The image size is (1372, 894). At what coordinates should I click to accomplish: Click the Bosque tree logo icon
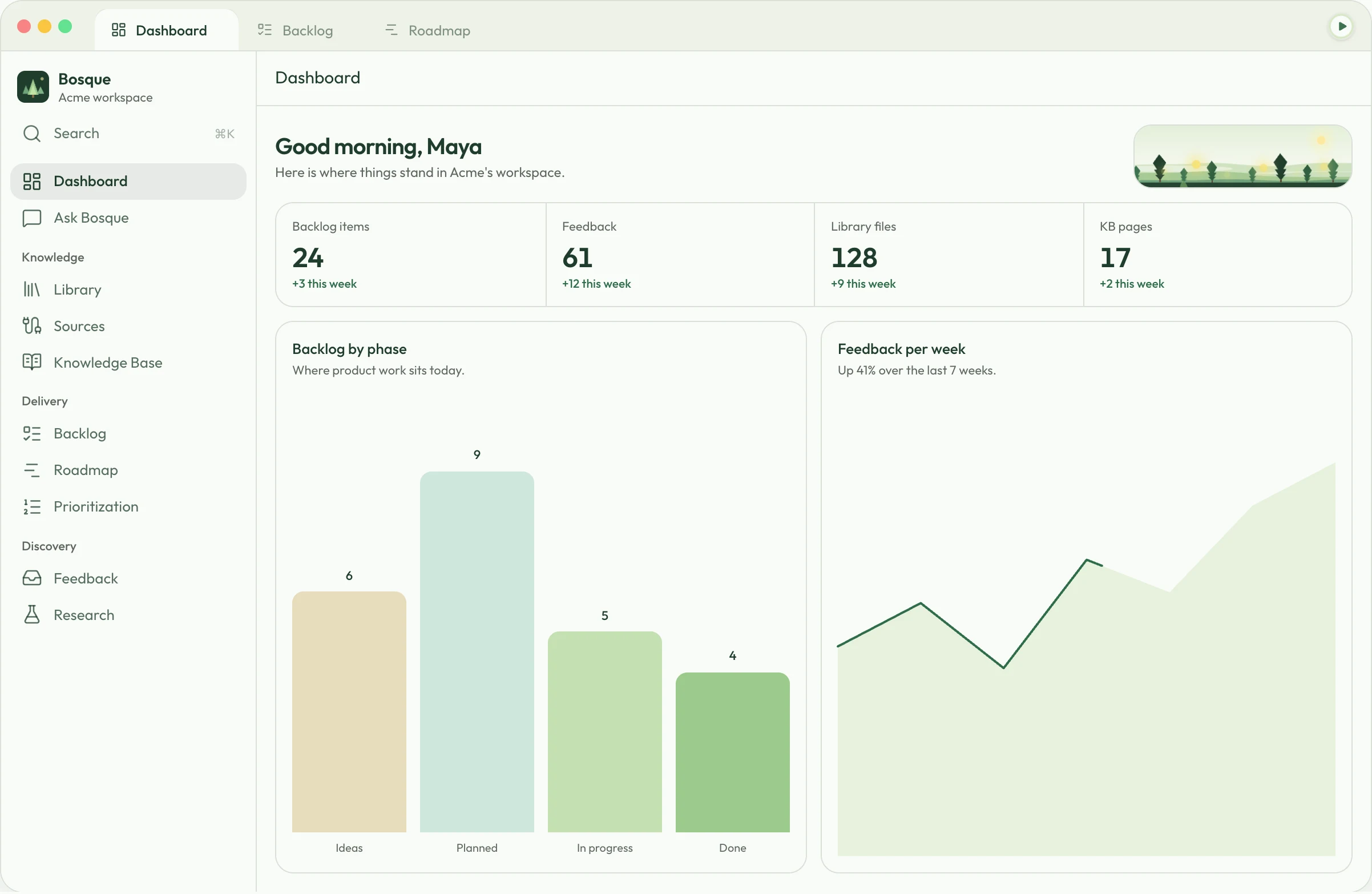pyautogui.click(x=33, y=87)
